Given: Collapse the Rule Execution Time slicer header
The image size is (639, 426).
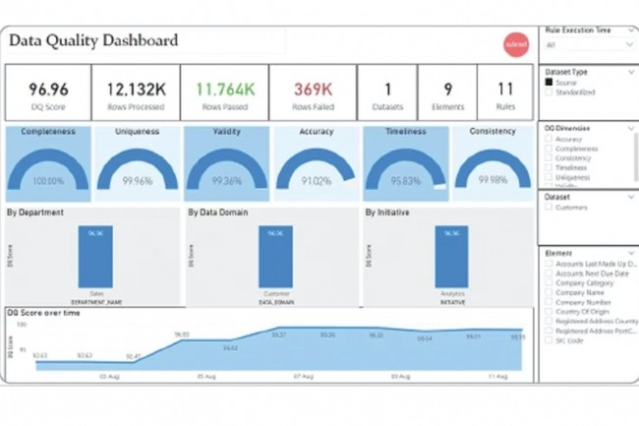Looking at the screenshot, I should click(x=630, y=30).
